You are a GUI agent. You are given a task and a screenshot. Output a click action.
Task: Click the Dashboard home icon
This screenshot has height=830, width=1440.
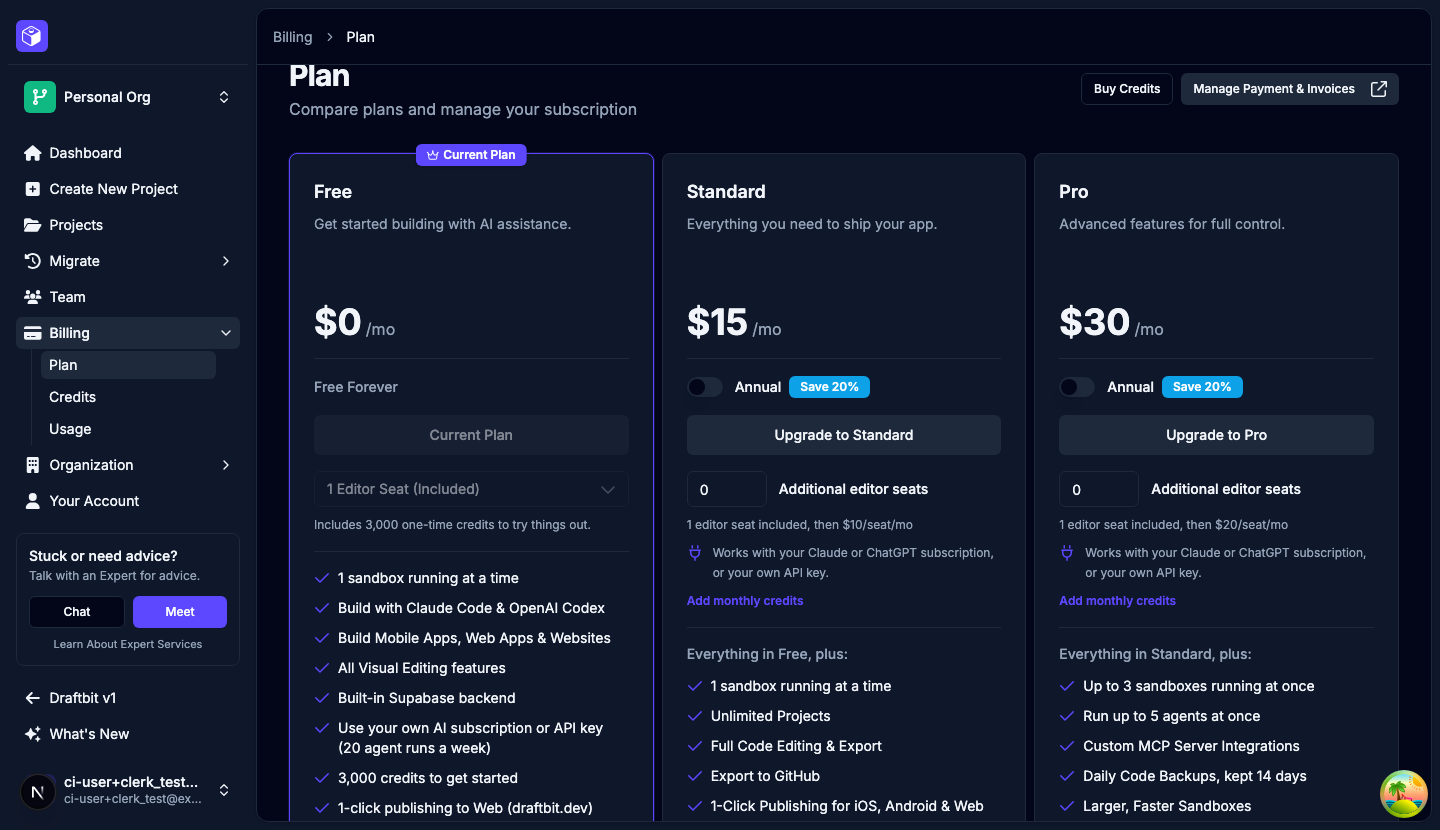tap(33, 153)
